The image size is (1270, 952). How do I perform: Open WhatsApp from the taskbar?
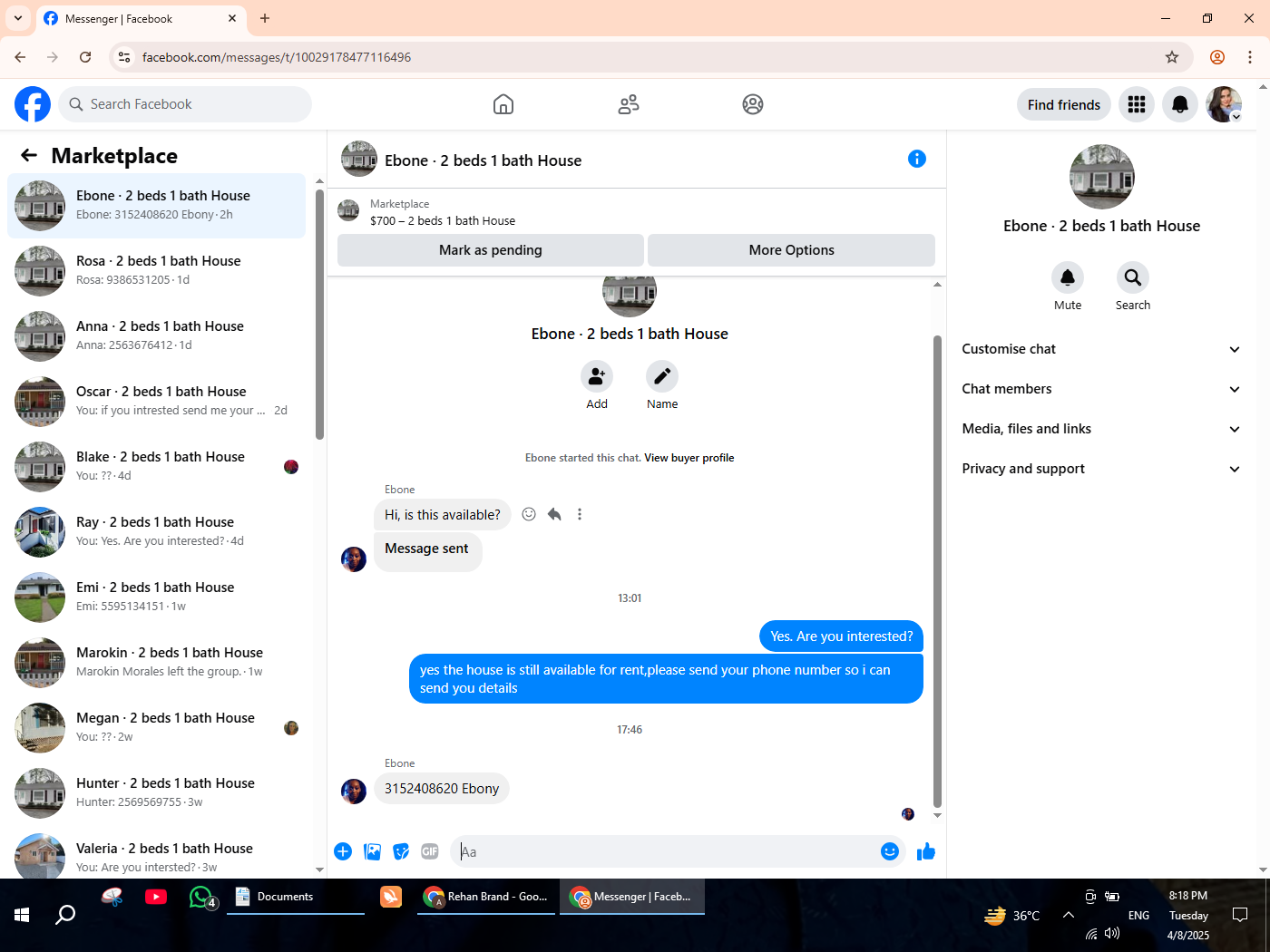pyautogui.click(x=201, y=898)
